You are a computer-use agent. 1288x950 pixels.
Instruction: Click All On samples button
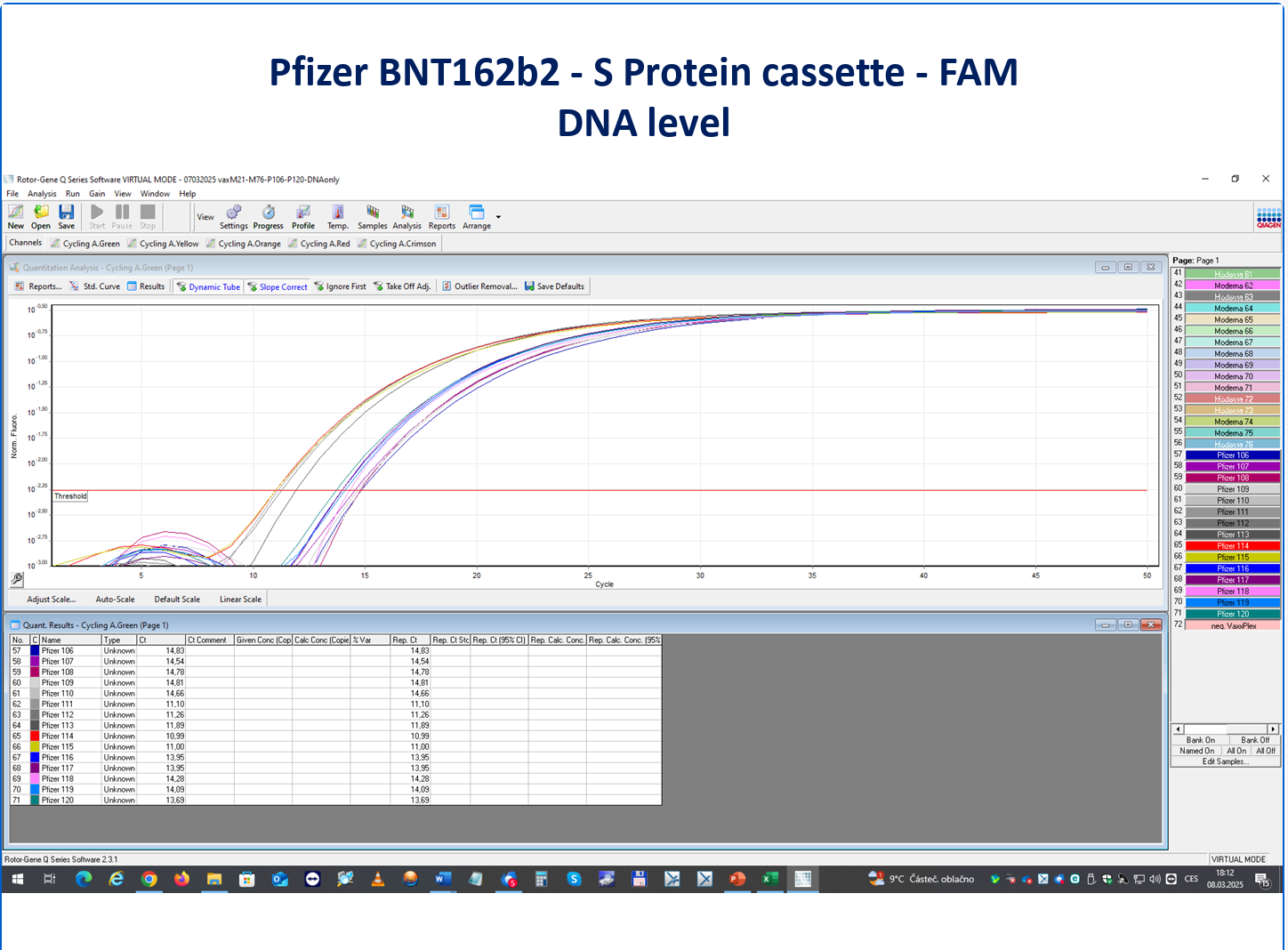coord(1236,751)
